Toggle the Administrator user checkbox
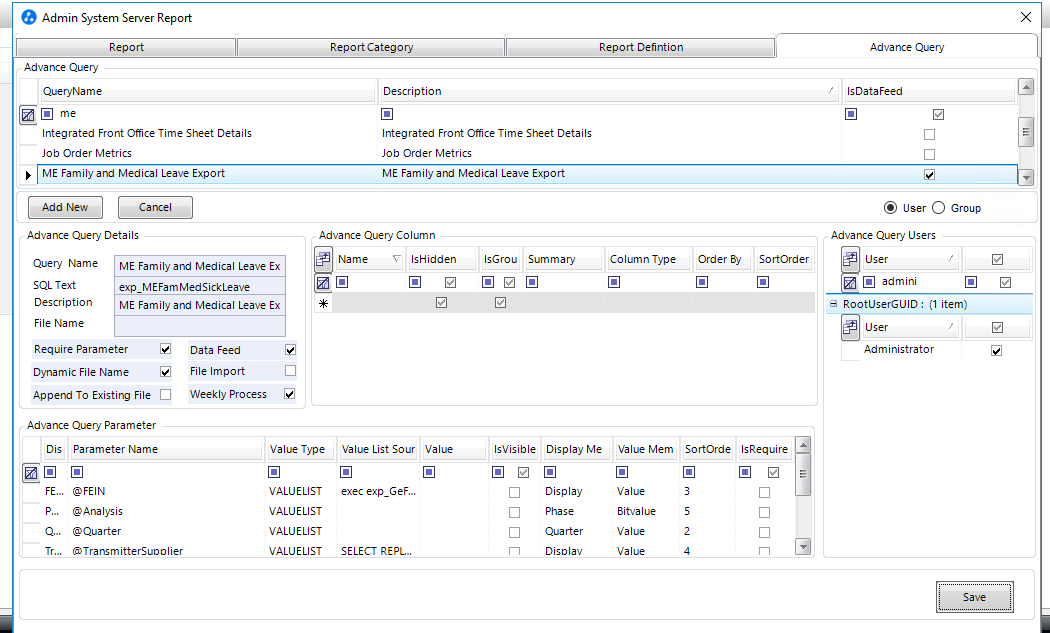 click(x=996, y=351)
